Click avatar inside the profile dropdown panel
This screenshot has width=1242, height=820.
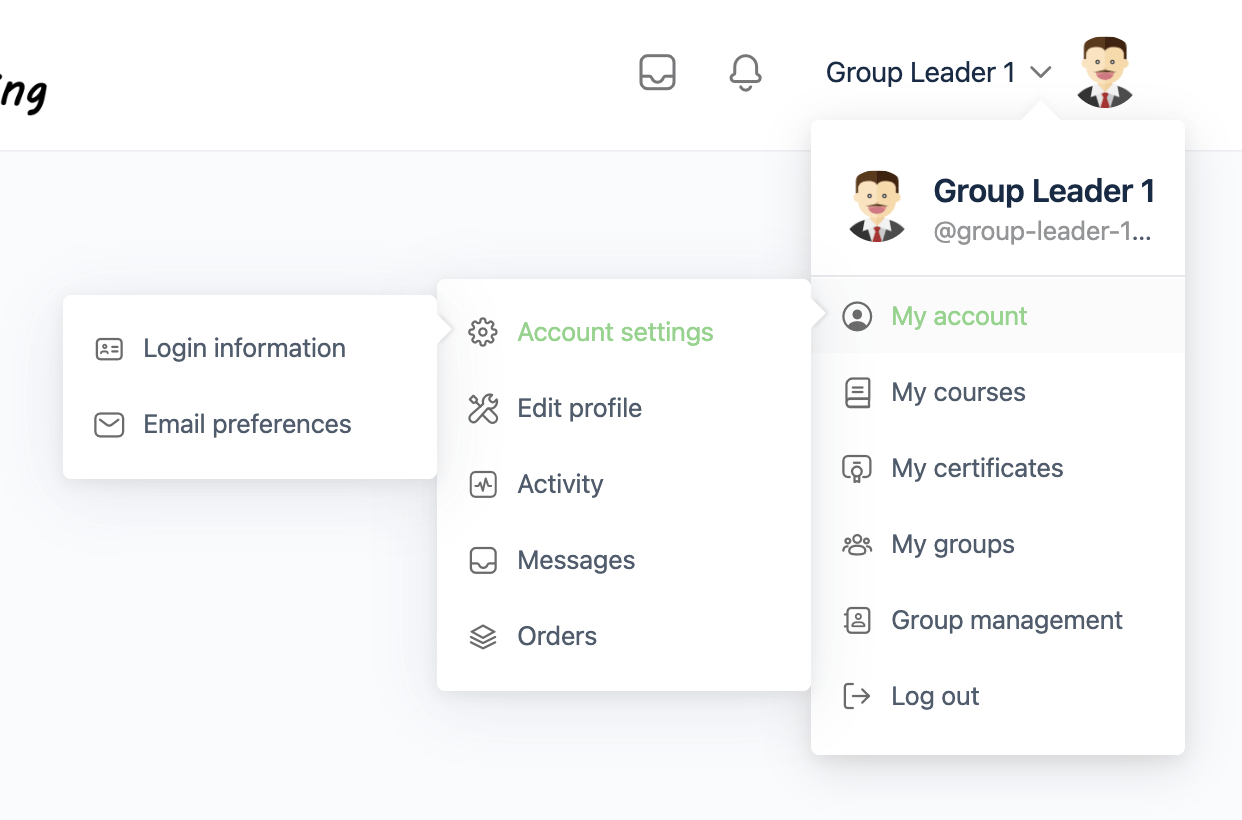pos(877,206)
